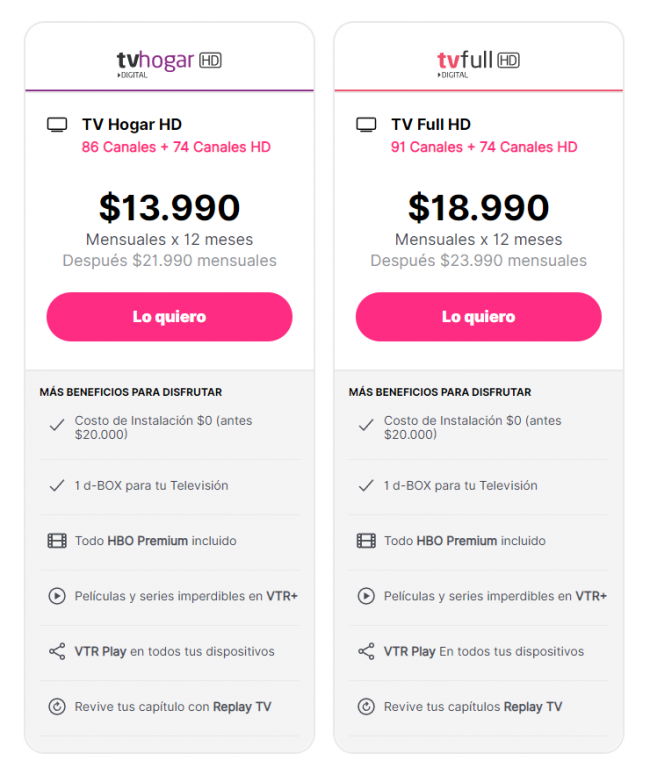The image size is (650, 768).
Task: Click the d-BOX checkmark in Full plan
Action: [366, 485]
